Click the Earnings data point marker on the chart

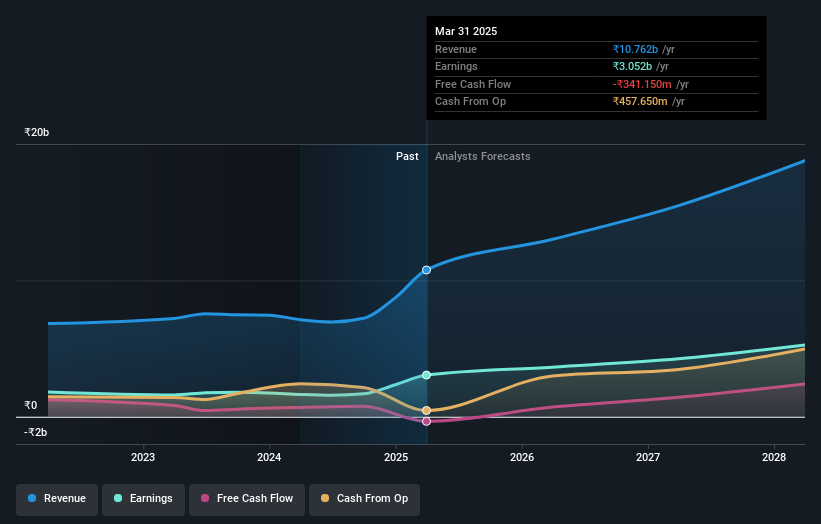426,375
